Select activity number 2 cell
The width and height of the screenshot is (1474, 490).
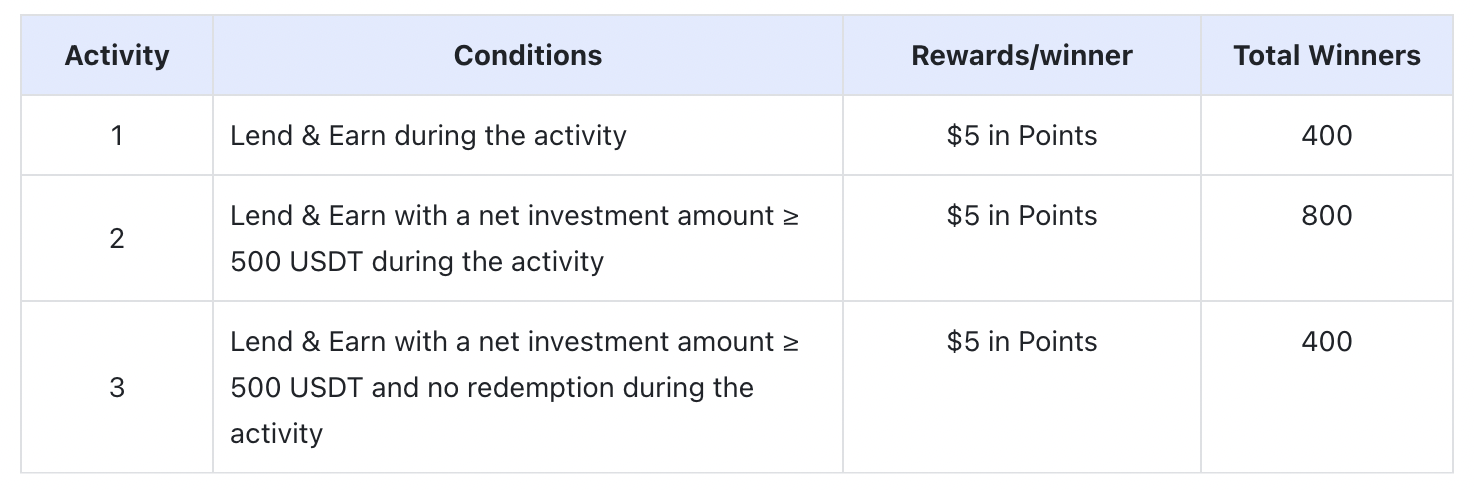117,238
